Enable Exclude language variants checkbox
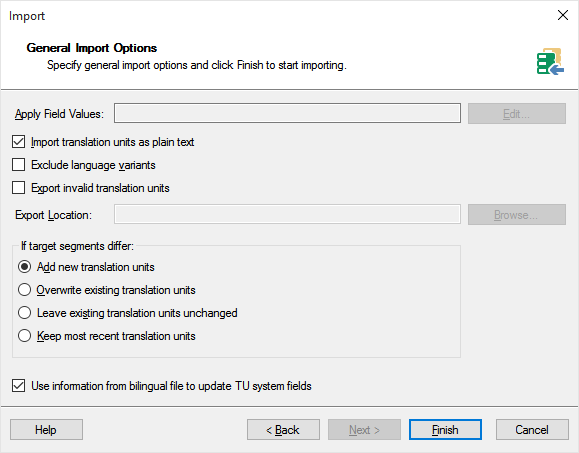The image size is (579, 453). (x=18, y=165)
